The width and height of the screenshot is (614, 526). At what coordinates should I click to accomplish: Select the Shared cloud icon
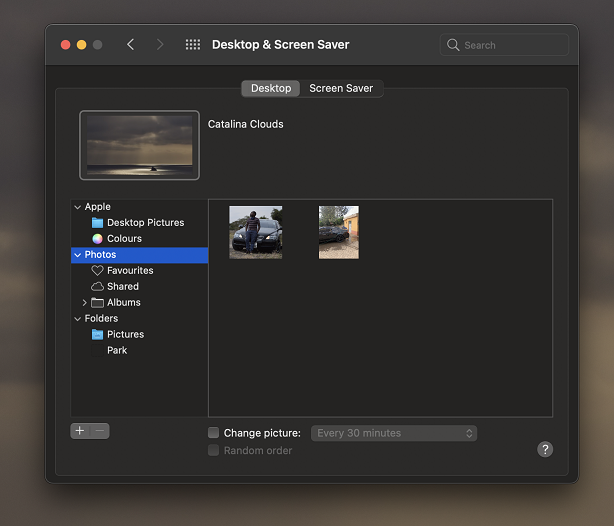(97, 287)
